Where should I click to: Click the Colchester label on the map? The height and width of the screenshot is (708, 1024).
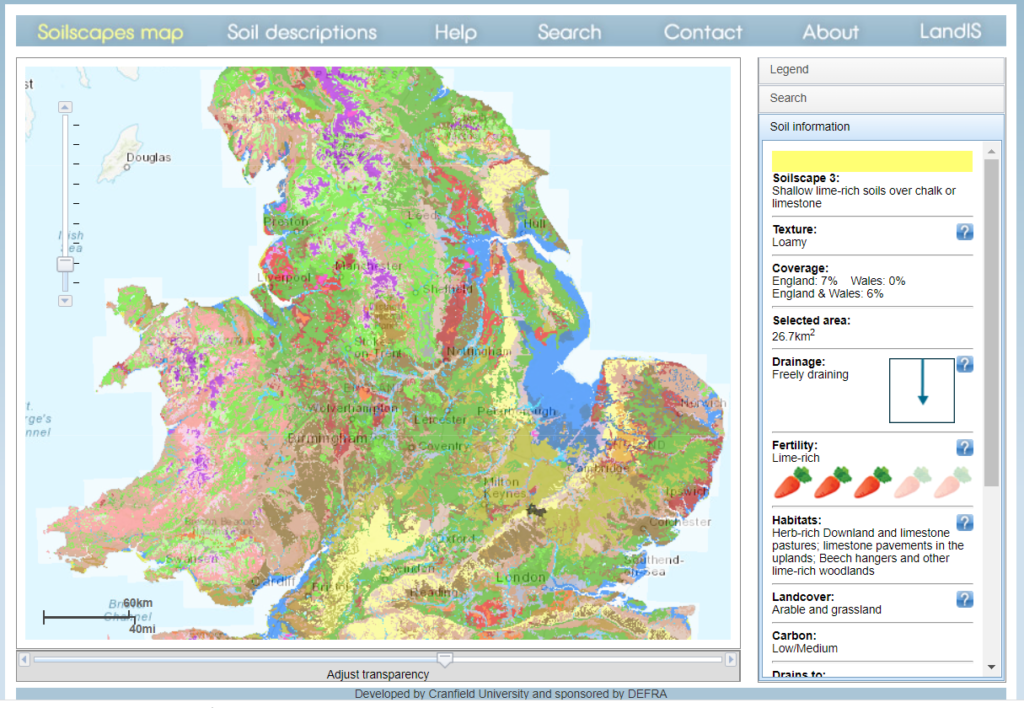(680, 522)
